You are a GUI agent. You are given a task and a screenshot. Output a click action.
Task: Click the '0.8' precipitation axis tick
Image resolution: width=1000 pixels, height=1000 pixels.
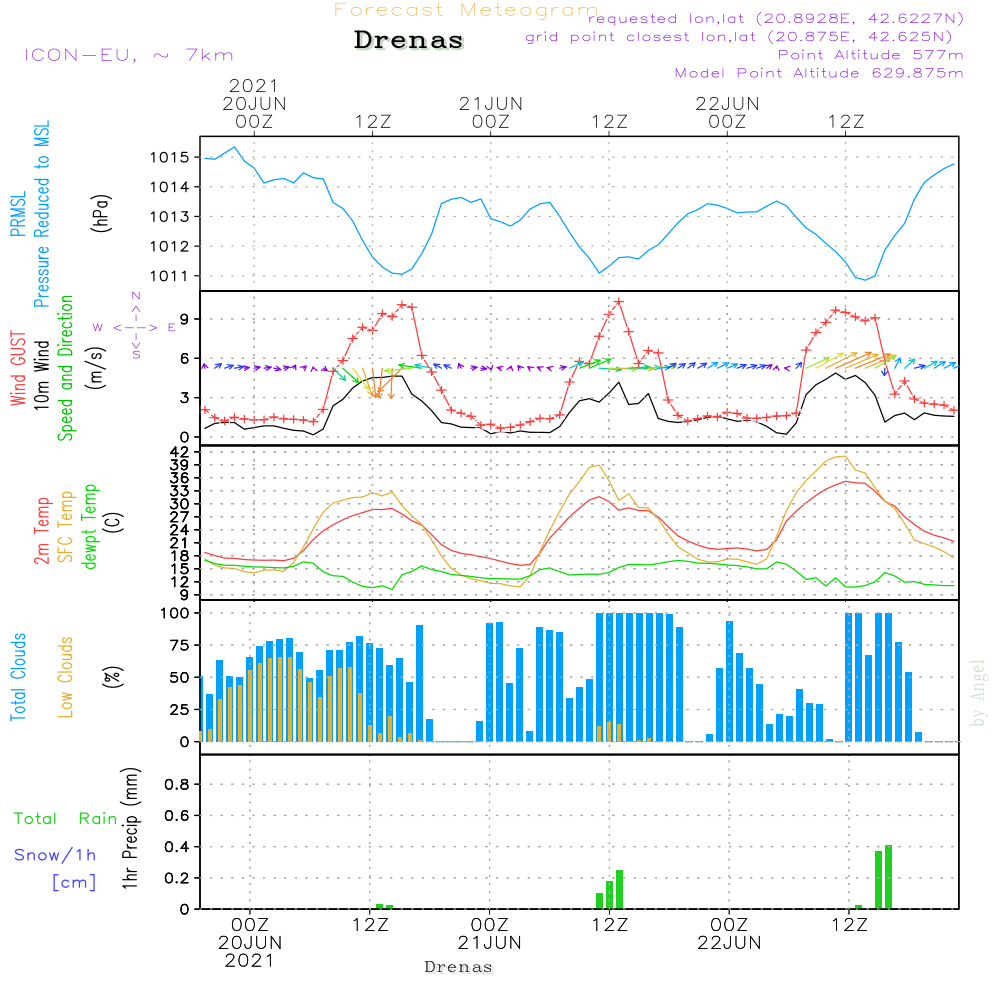point(177,784)
